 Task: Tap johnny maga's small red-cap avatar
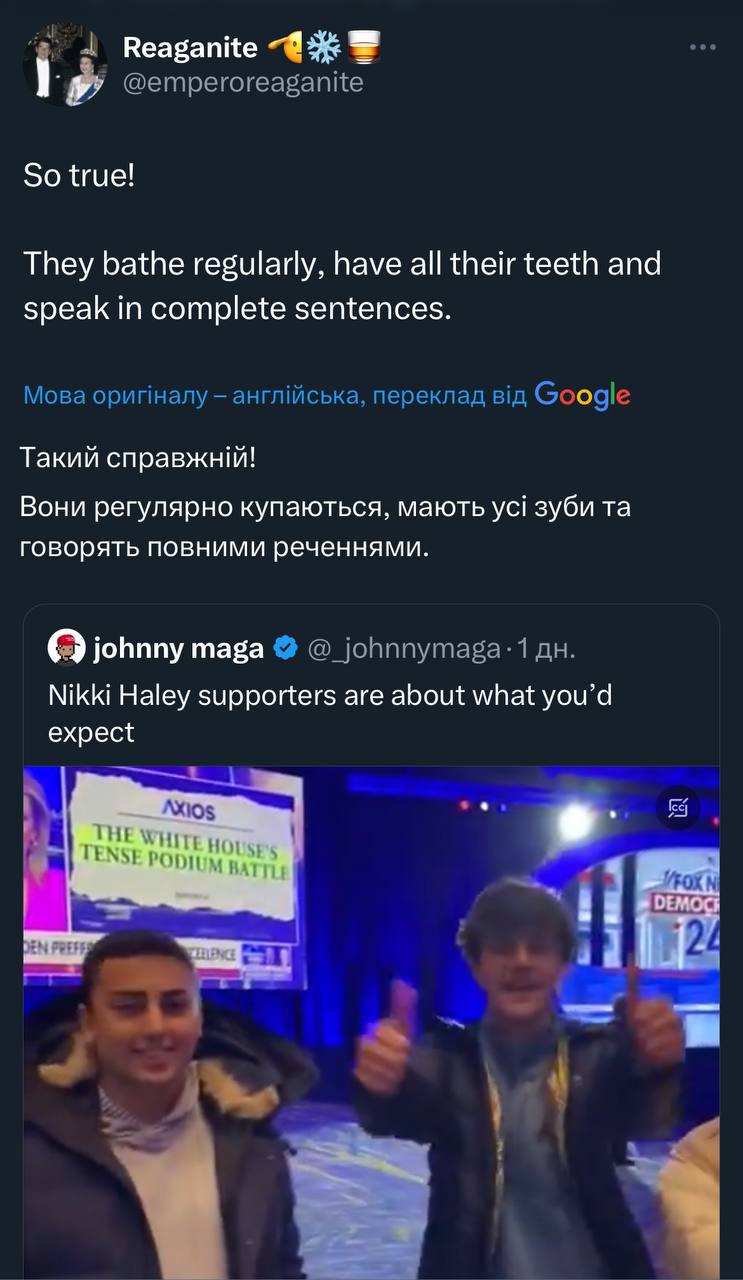(x=66, y=649)
